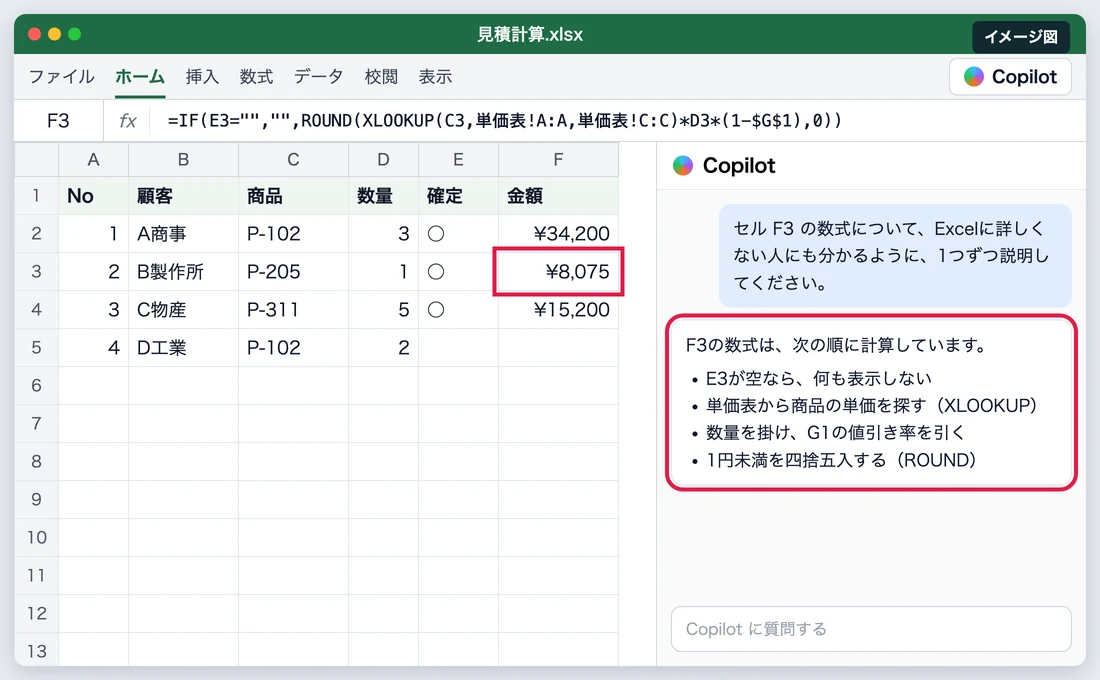The height and width of the screenshot is (680, 1100).
Task: Switch to the ホーム tab
Action: (x=140, y=76)
